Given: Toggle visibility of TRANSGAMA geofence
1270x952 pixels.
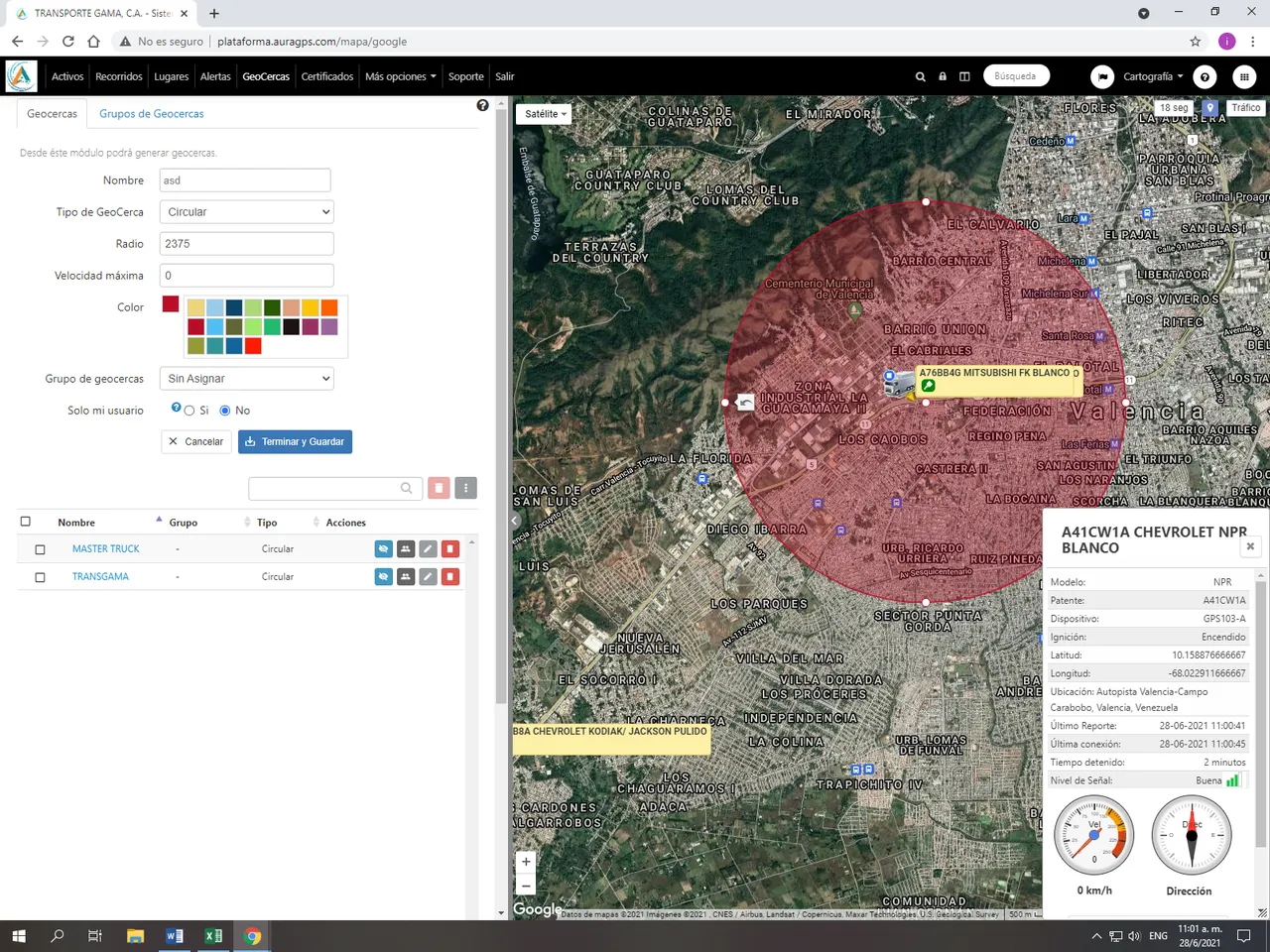Looking at the screenshot, I should click(x=384, y=576).
